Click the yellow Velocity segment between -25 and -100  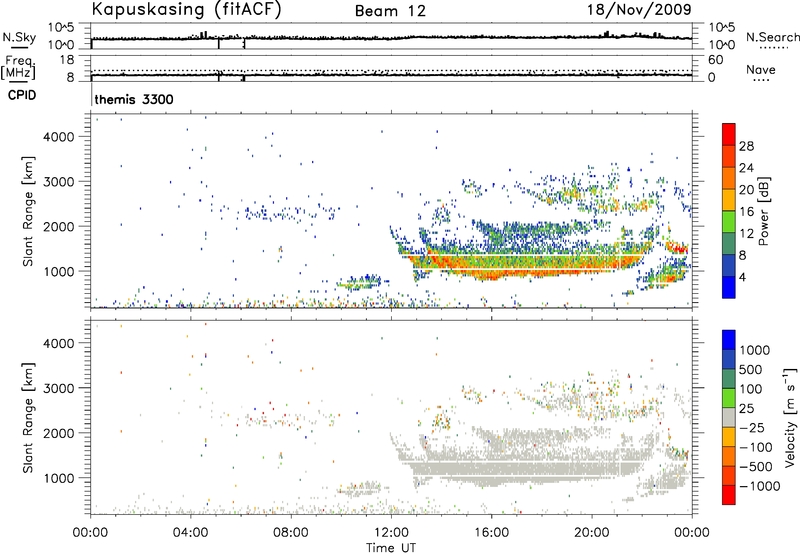click(x=729, y=437)
